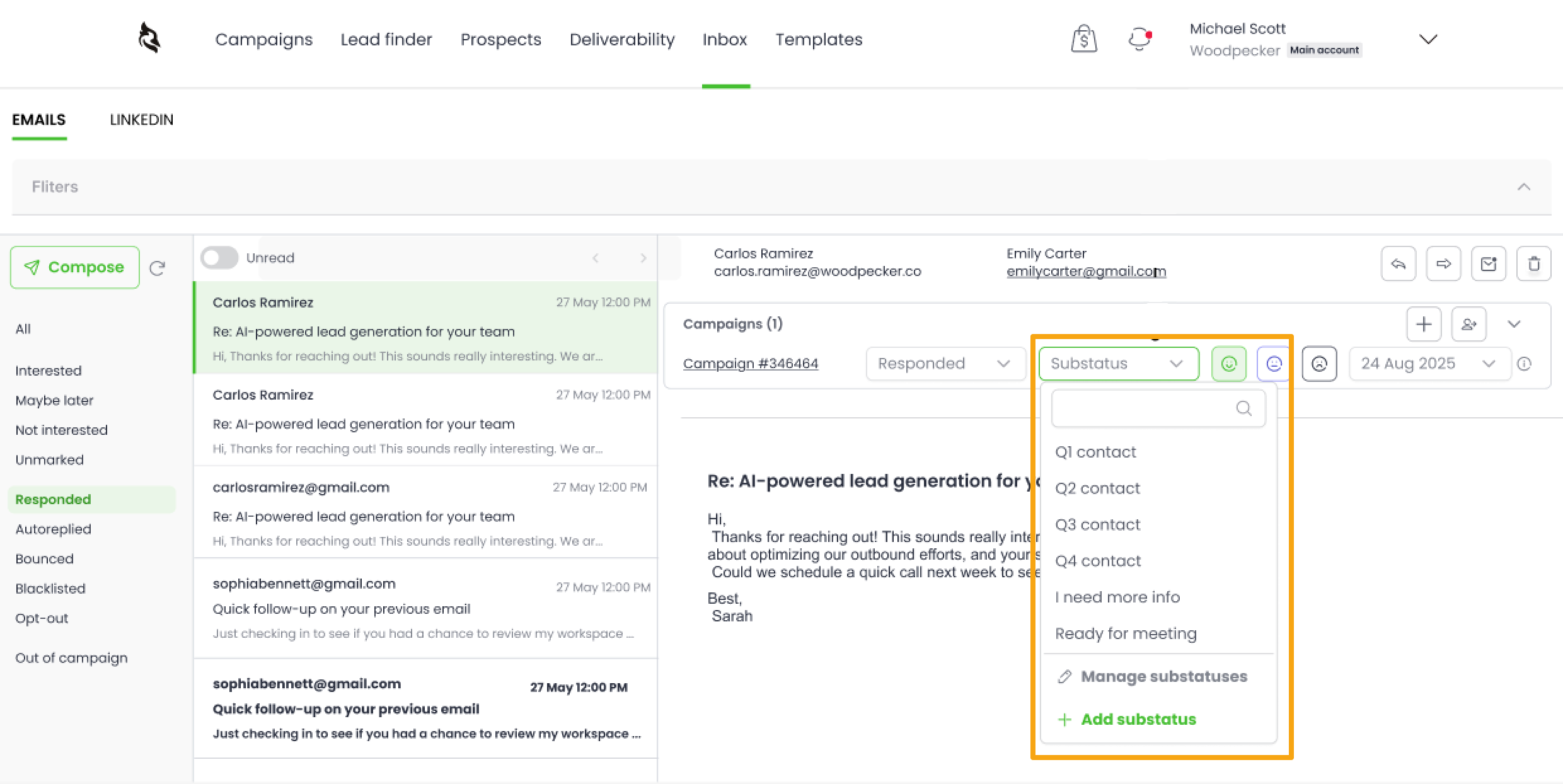The height and width of the screenshot is (784, 1563).
Task: Switch to the LINKEDIN tab
Action: pos(141,120)
